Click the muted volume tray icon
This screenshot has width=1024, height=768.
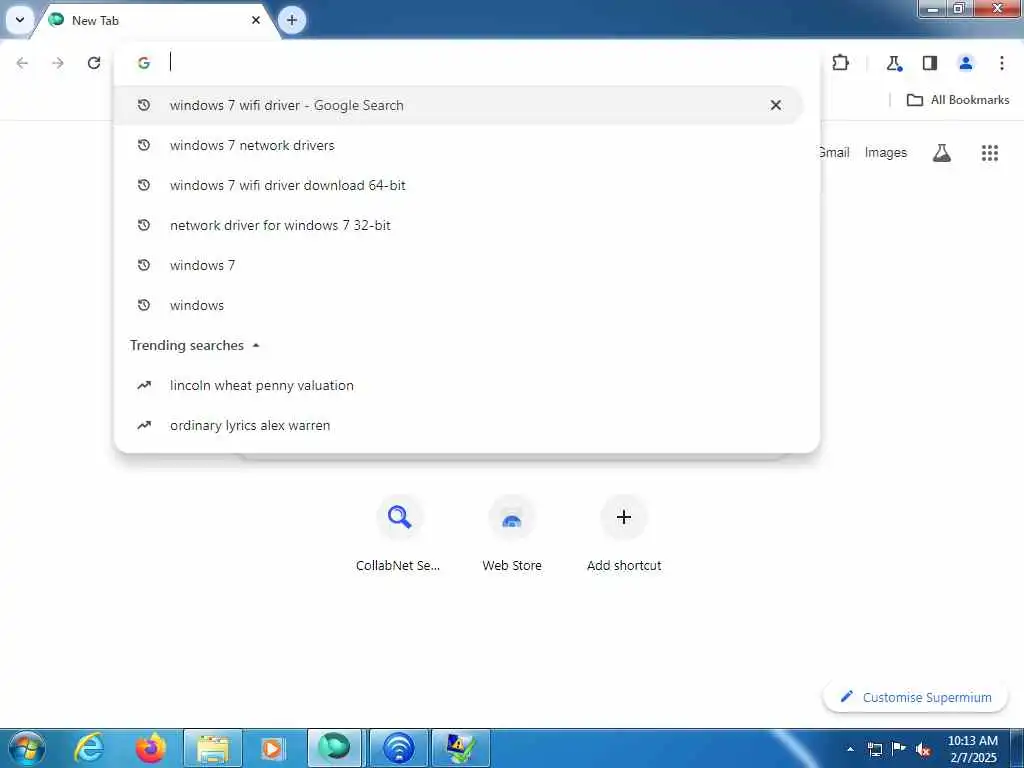[923, 749]
